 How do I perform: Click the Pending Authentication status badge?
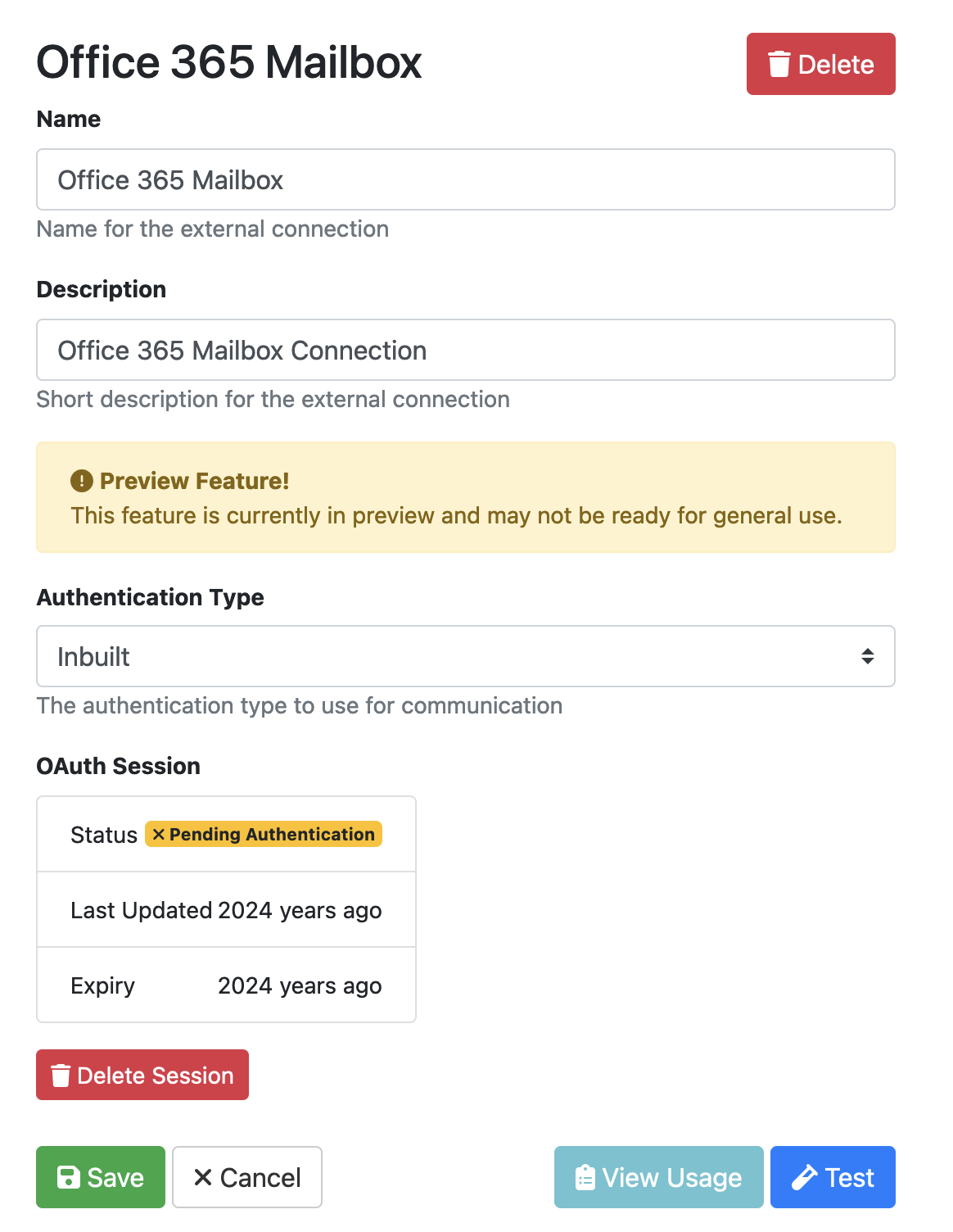click(x=264, y=834)
